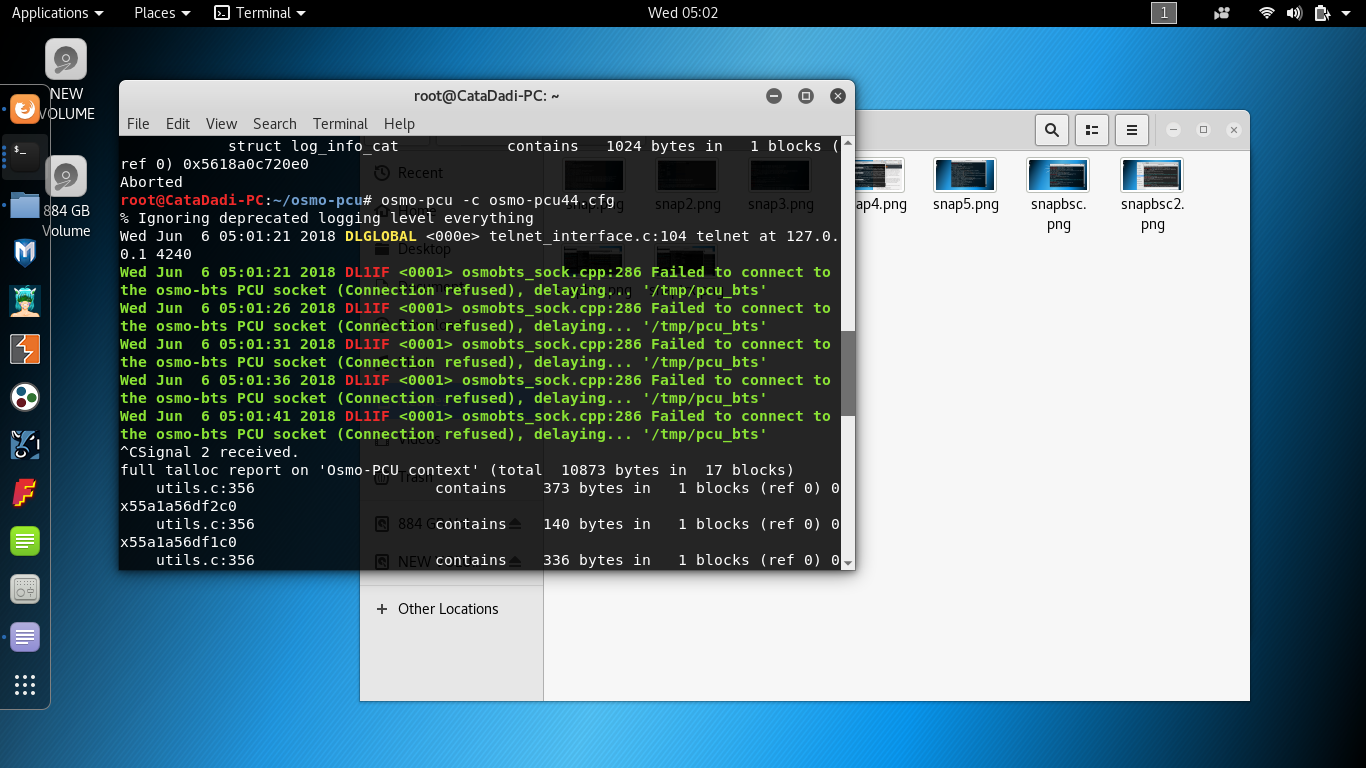
Task: Open Other Locations in Files sidebar
Action: 448,609
